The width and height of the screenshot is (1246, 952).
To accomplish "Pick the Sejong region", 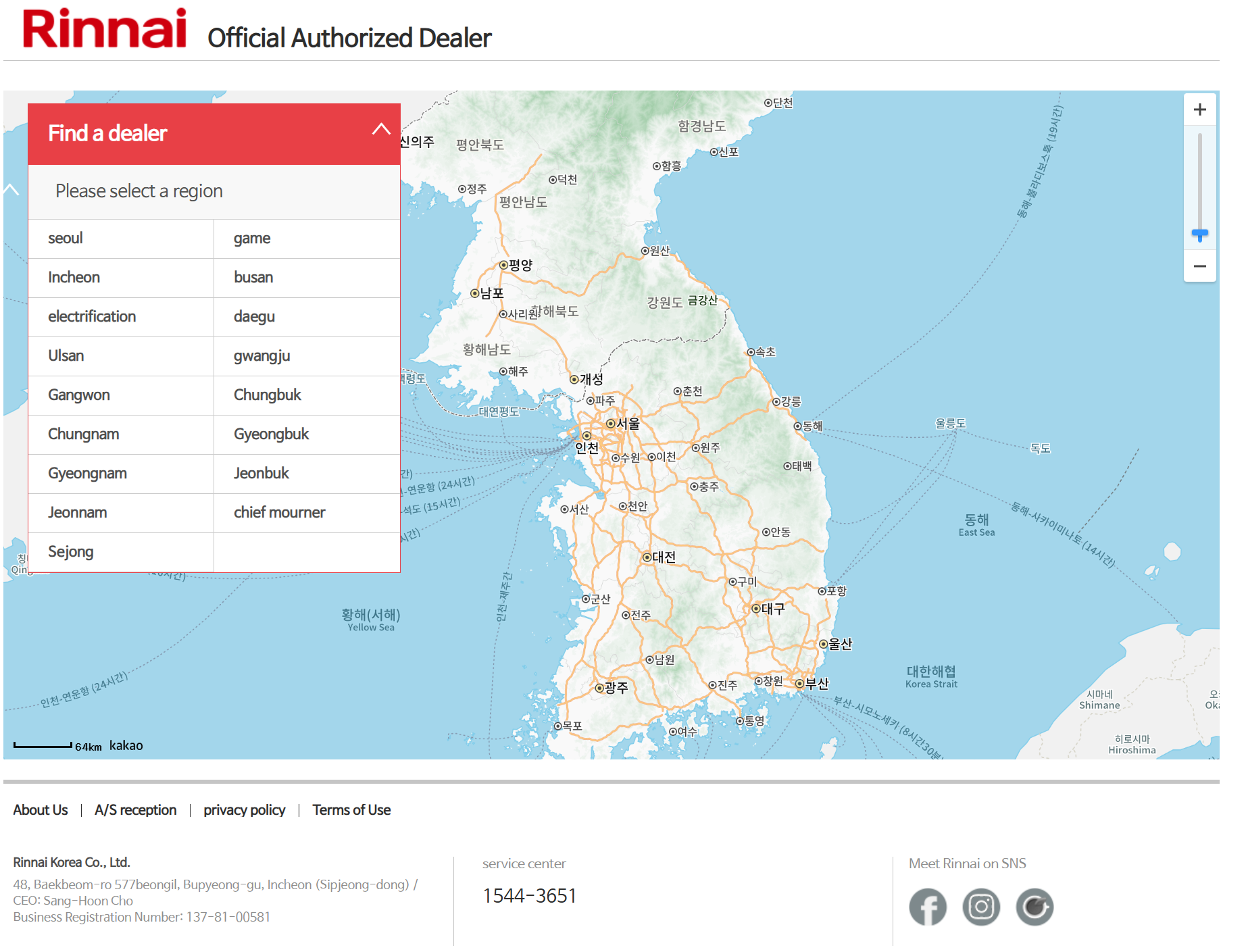I will pos(121,552).
